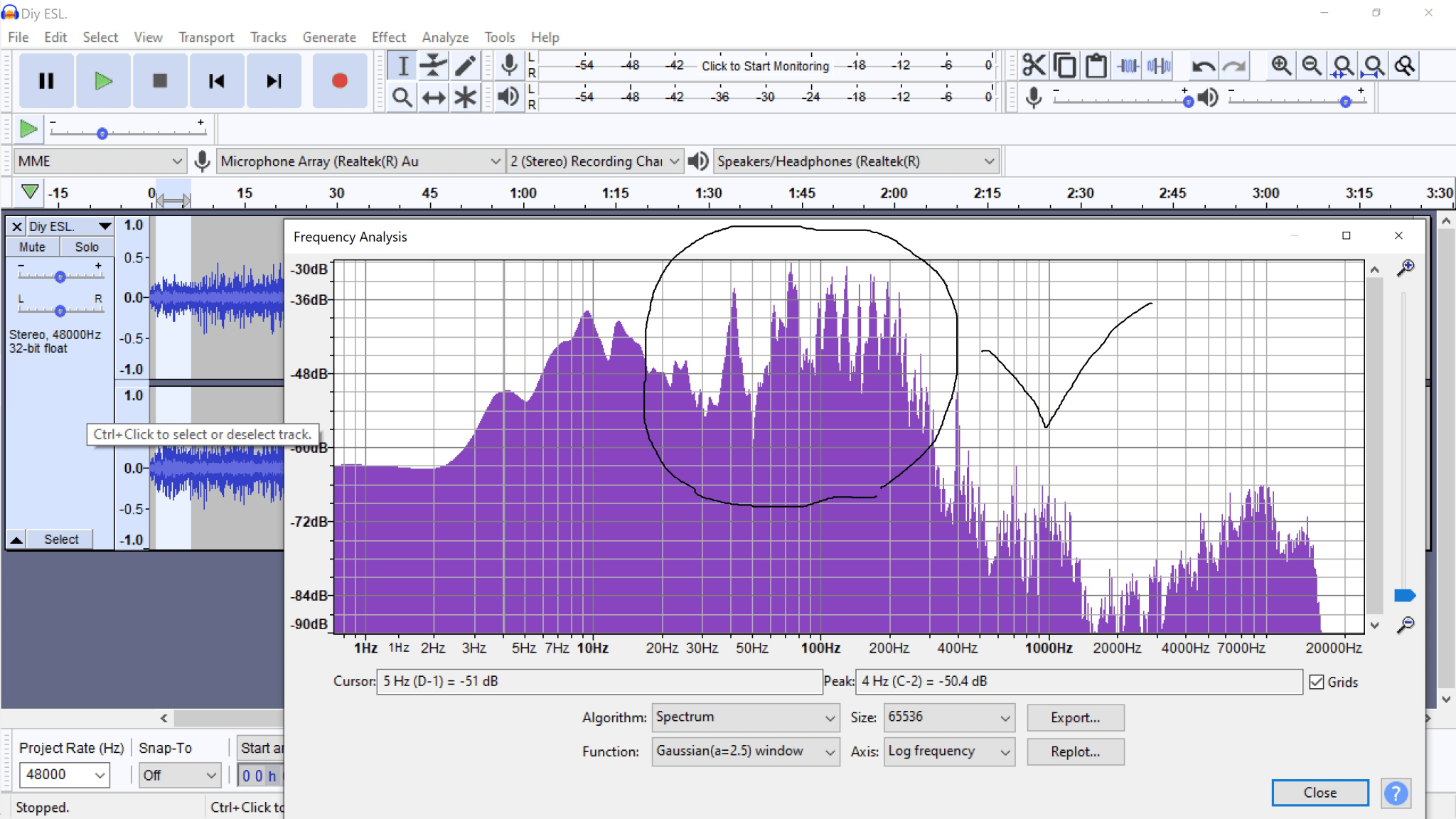Image resolution: width=1456 pixels, height=819 pixels.
Task: Click the Cut scissors icon
Action: click(1034, 65)
